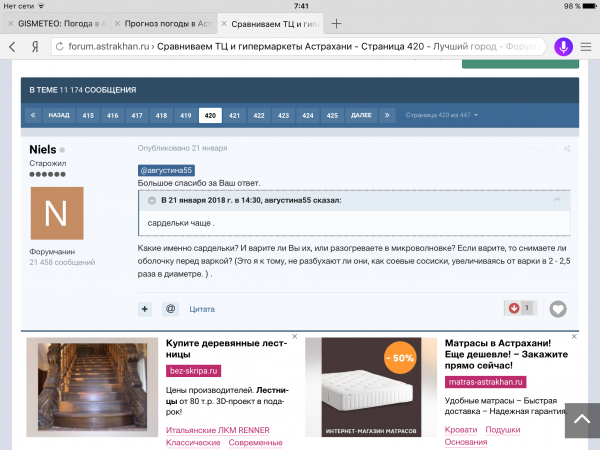Reload the page using the refresh icon

59,47
